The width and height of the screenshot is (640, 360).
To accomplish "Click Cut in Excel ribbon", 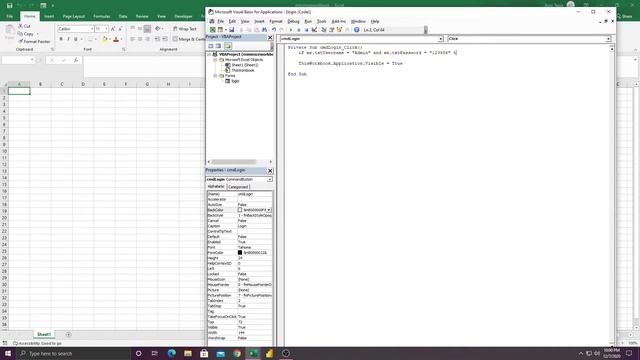I will 24,26.
